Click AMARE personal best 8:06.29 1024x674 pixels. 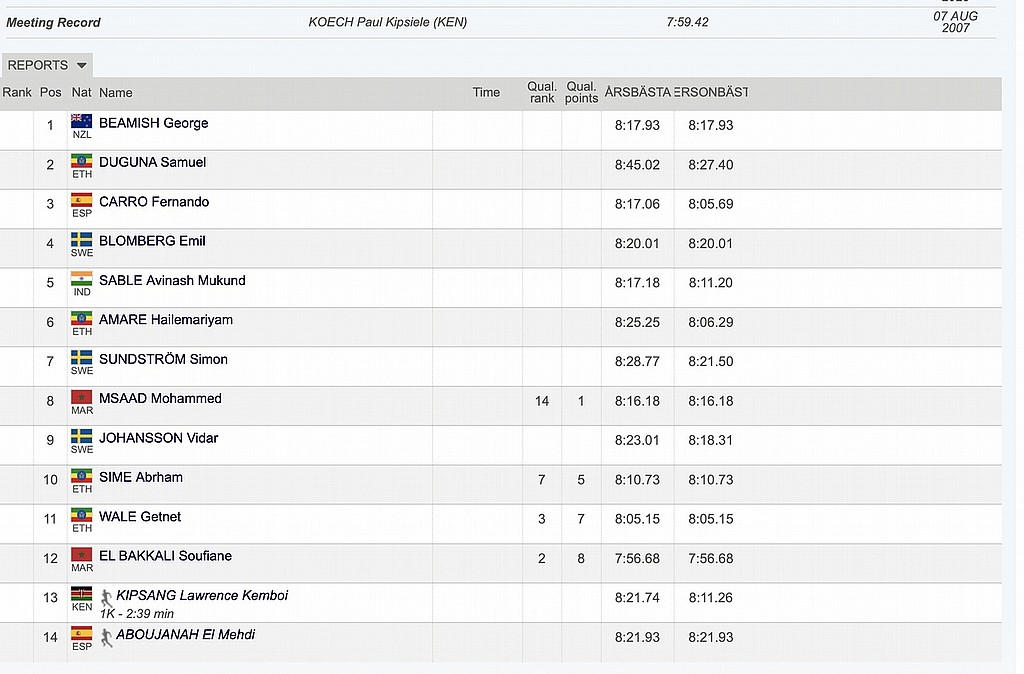pyautogui.click(x=711, y=323)
